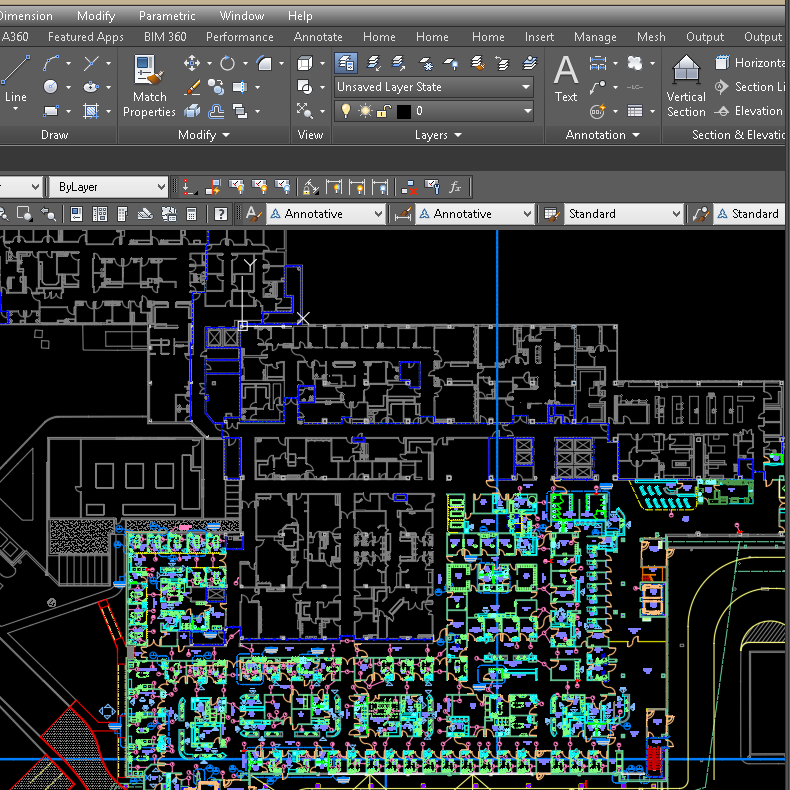The width and height of the screenshot is (790, 790).
Task: Open the Help question mark toolbar button
Action: pos(220,214)
